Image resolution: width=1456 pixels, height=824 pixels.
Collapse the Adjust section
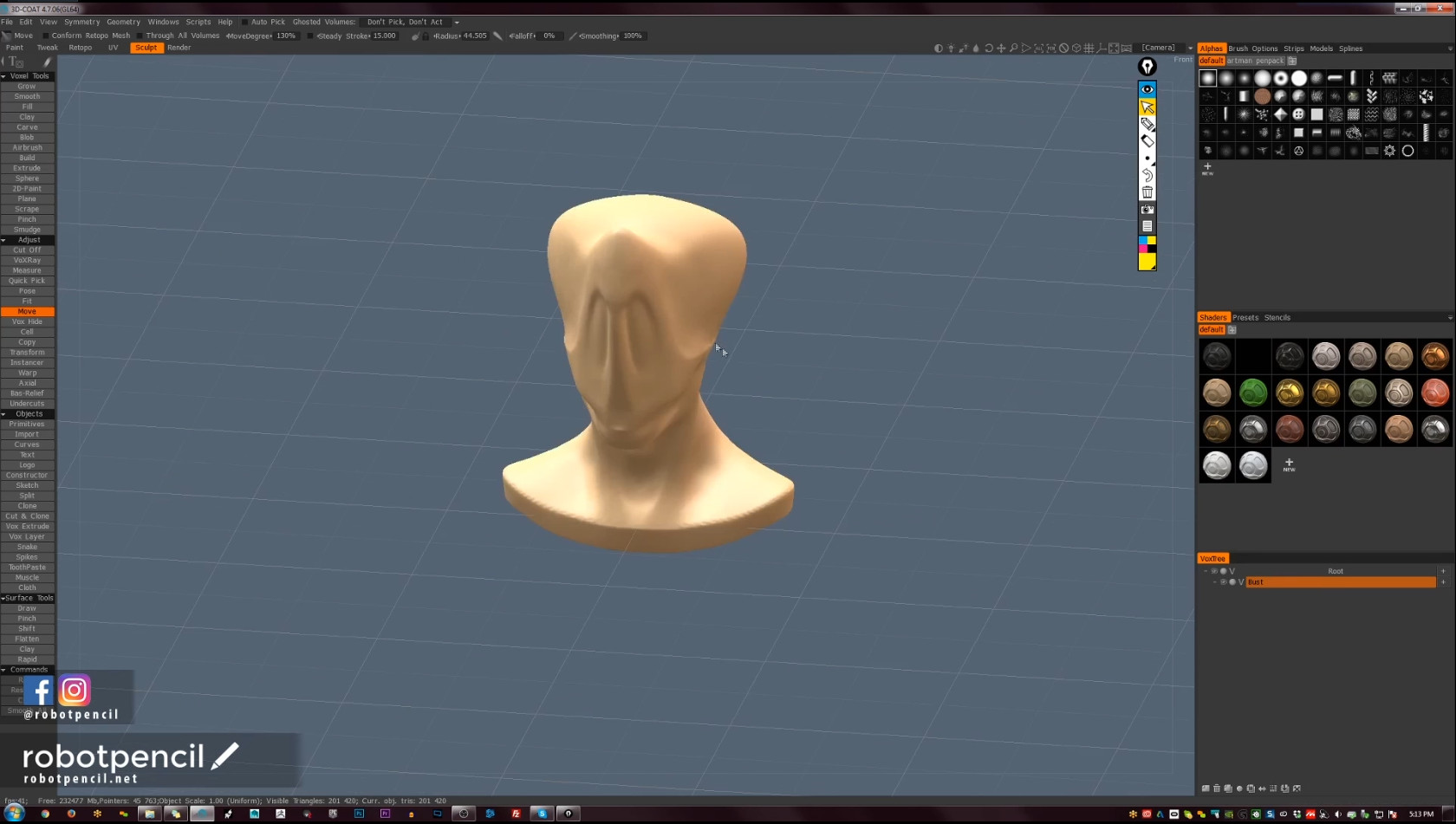[4, 240]
